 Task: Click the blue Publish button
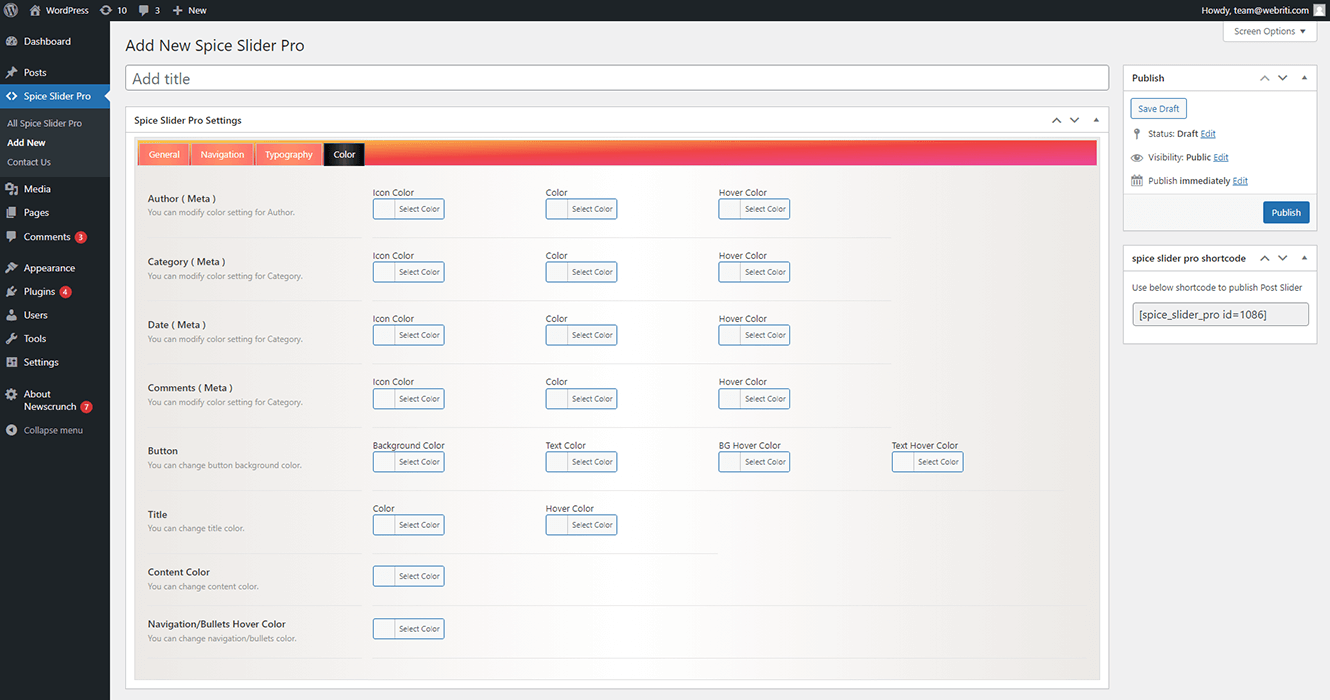click(x=1286, y=212)
